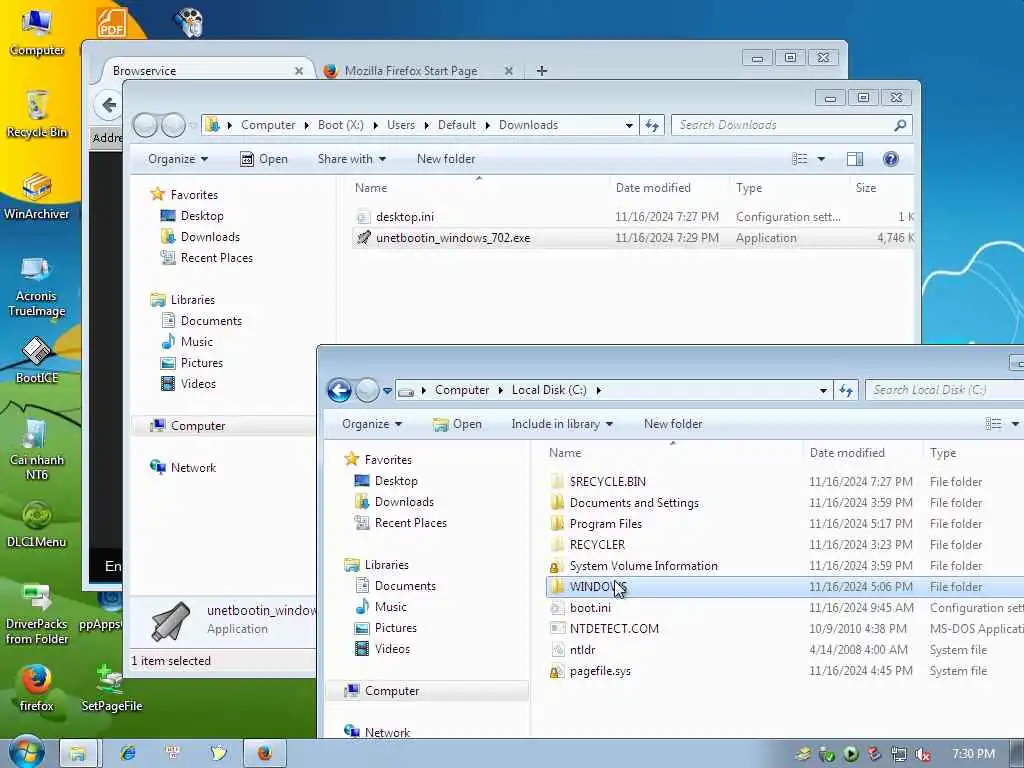Open the SetPageFile desktop shortcut
The height and width of the screenshot is (768, 1024).
point(112,688)
